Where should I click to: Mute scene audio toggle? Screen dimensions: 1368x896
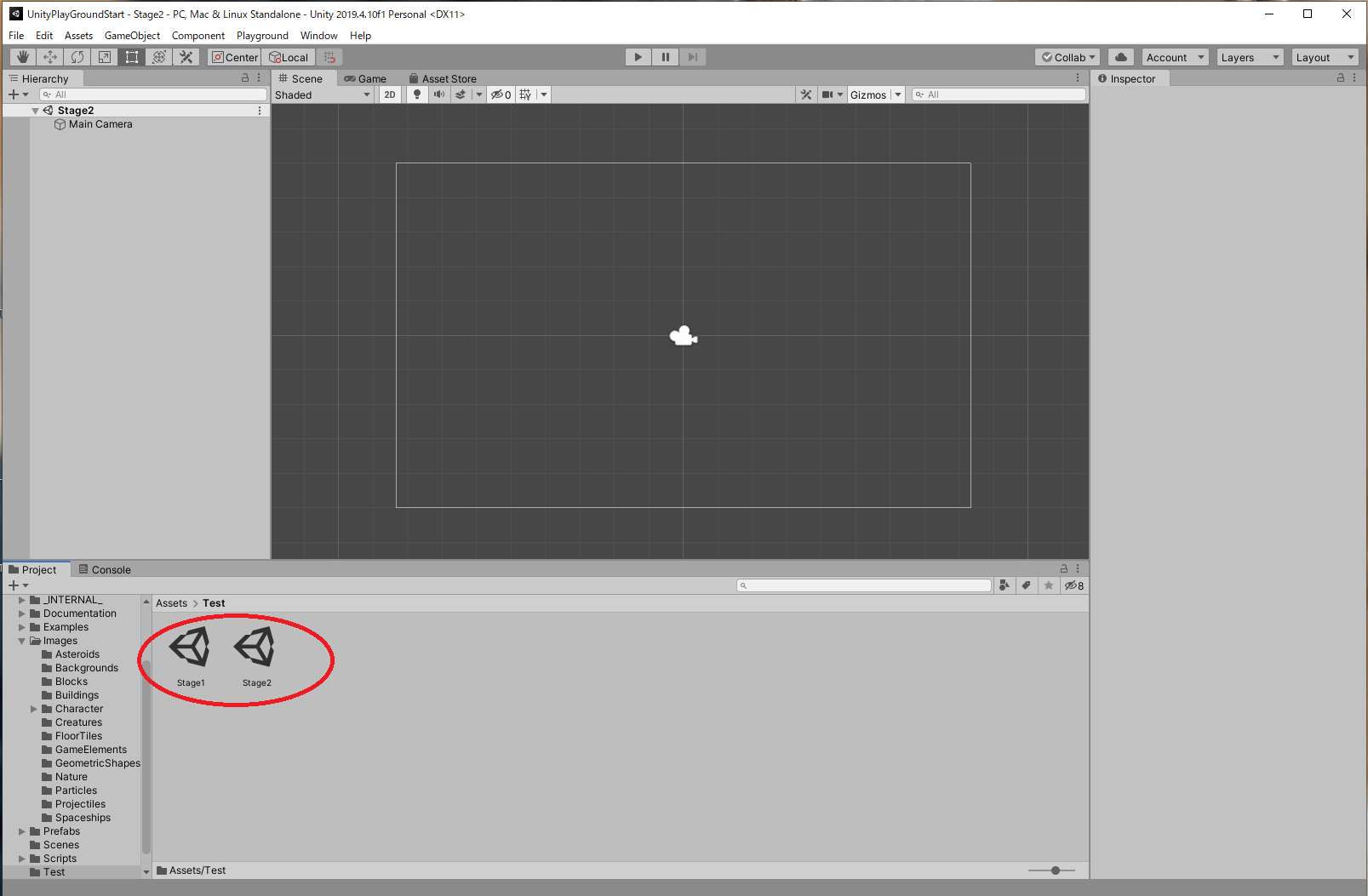pyautogui.click(x=439, y=94)
